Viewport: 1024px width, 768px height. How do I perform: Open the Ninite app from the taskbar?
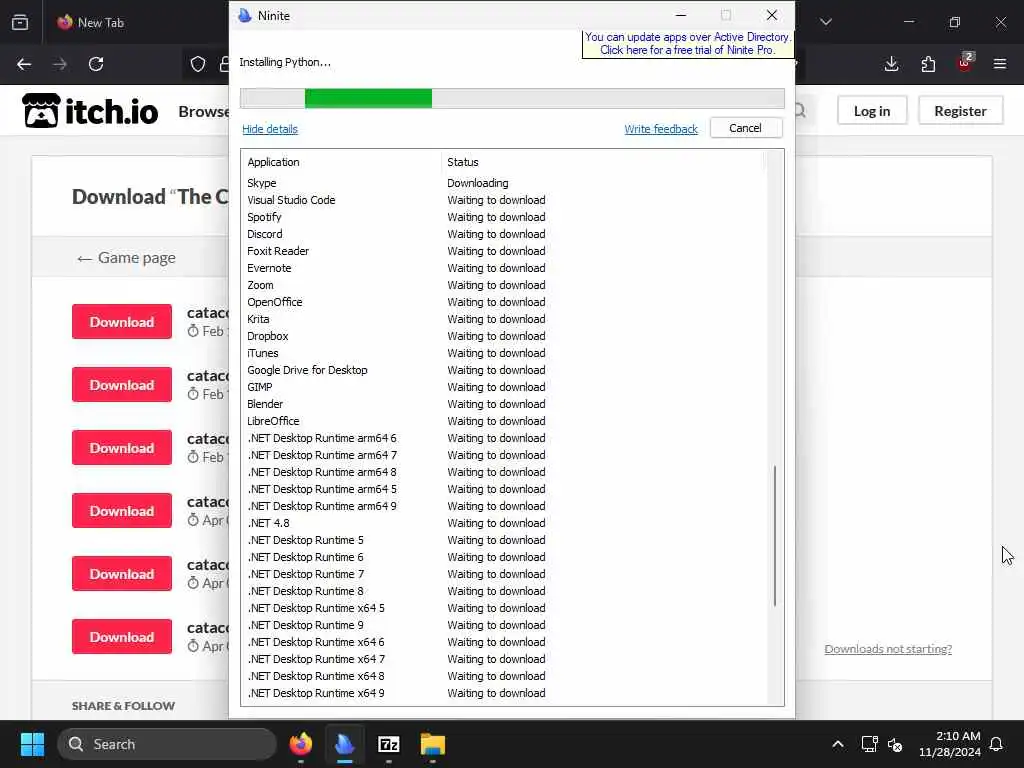click(345, 744)
